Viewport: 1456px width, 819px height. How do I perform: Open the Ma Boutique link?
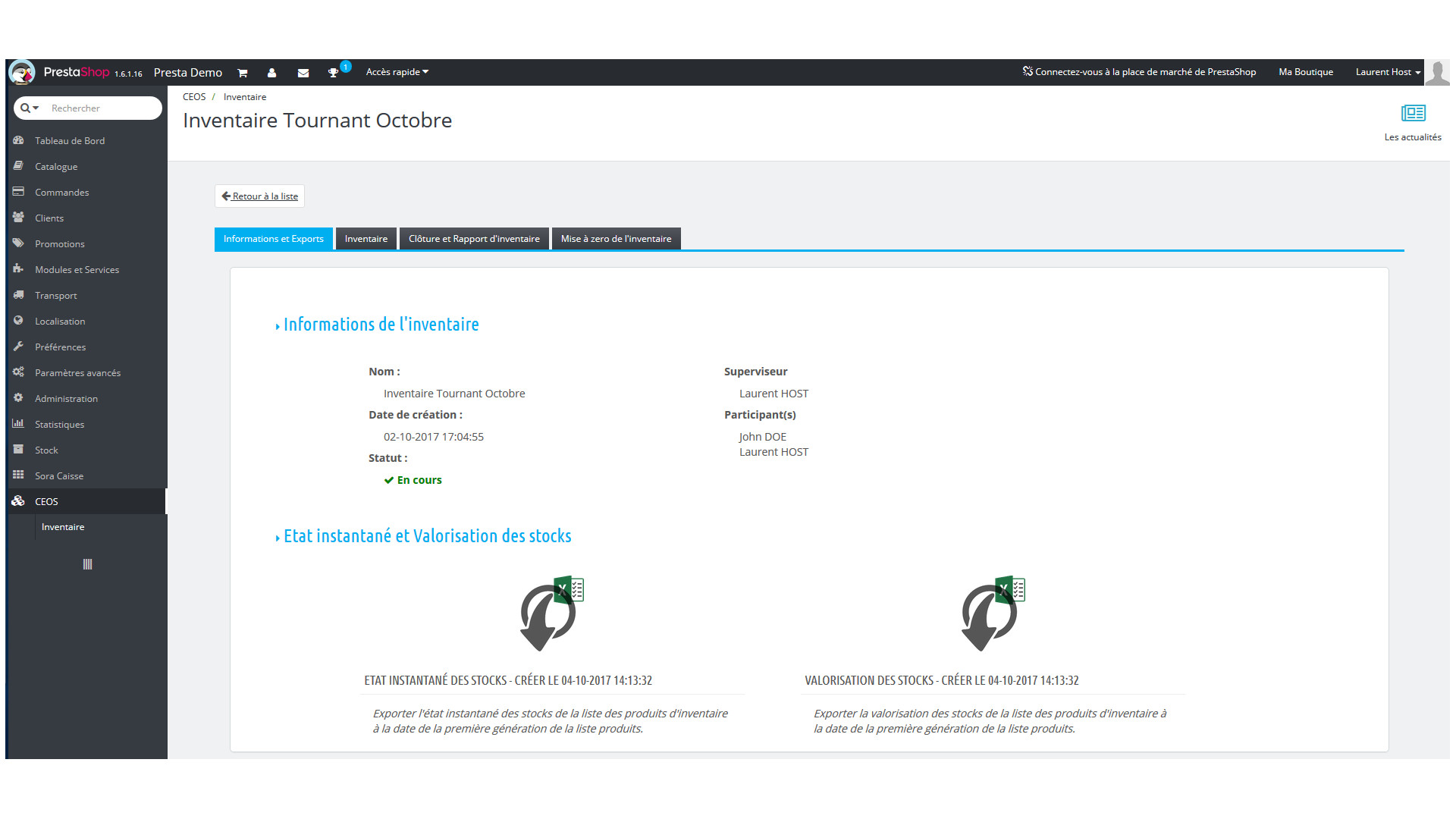(x=1305, y=72)
